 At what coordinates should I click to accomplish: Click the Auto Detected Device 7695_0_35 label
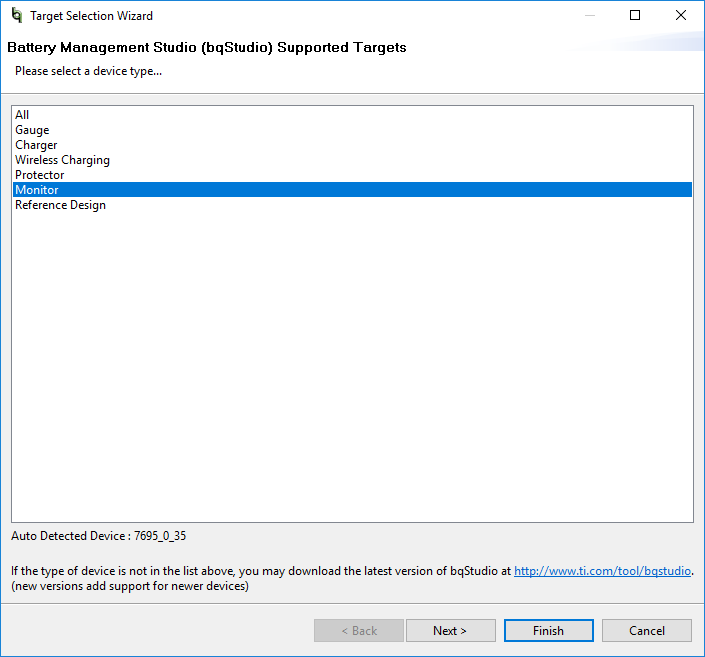click(98, 536)
